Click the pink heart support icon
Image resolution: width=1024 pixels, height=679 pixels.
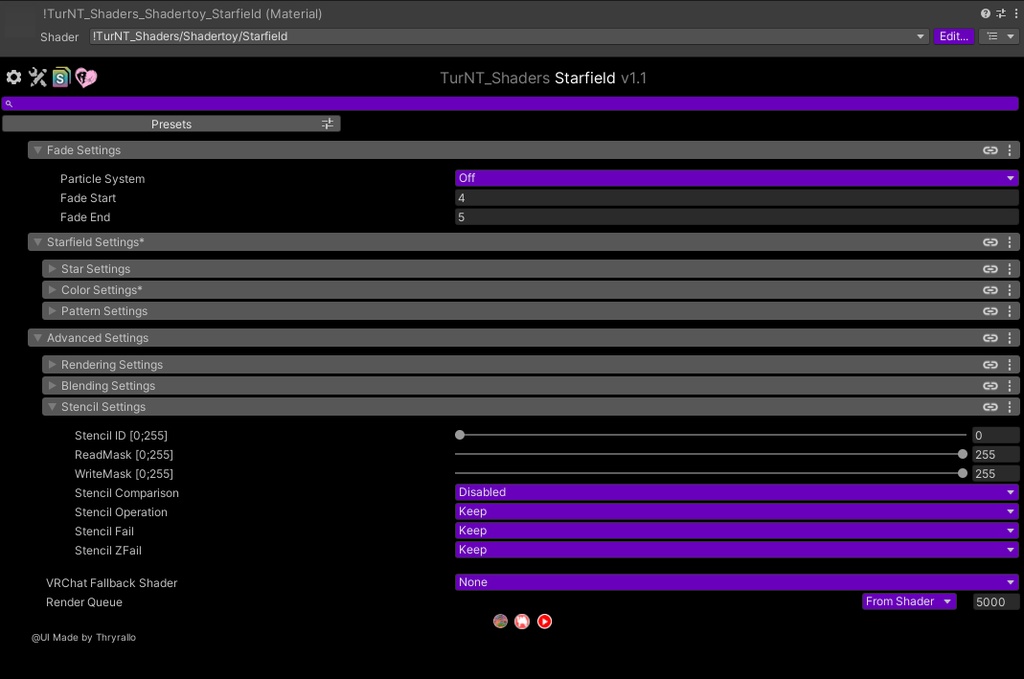[85, 77]
